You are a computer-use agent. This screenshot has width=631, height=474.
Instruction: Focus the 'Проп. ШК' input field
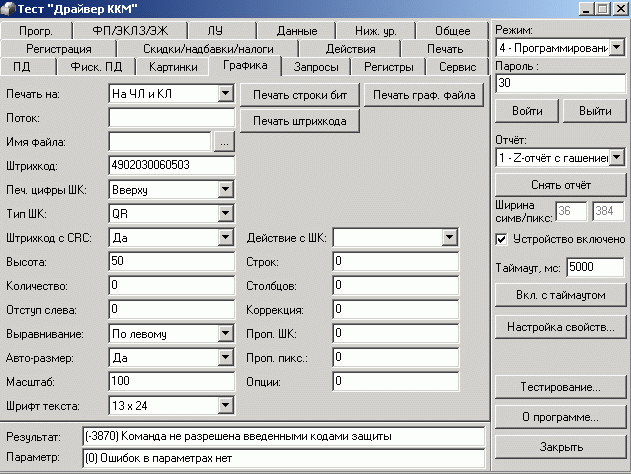(x=396, y=333)
